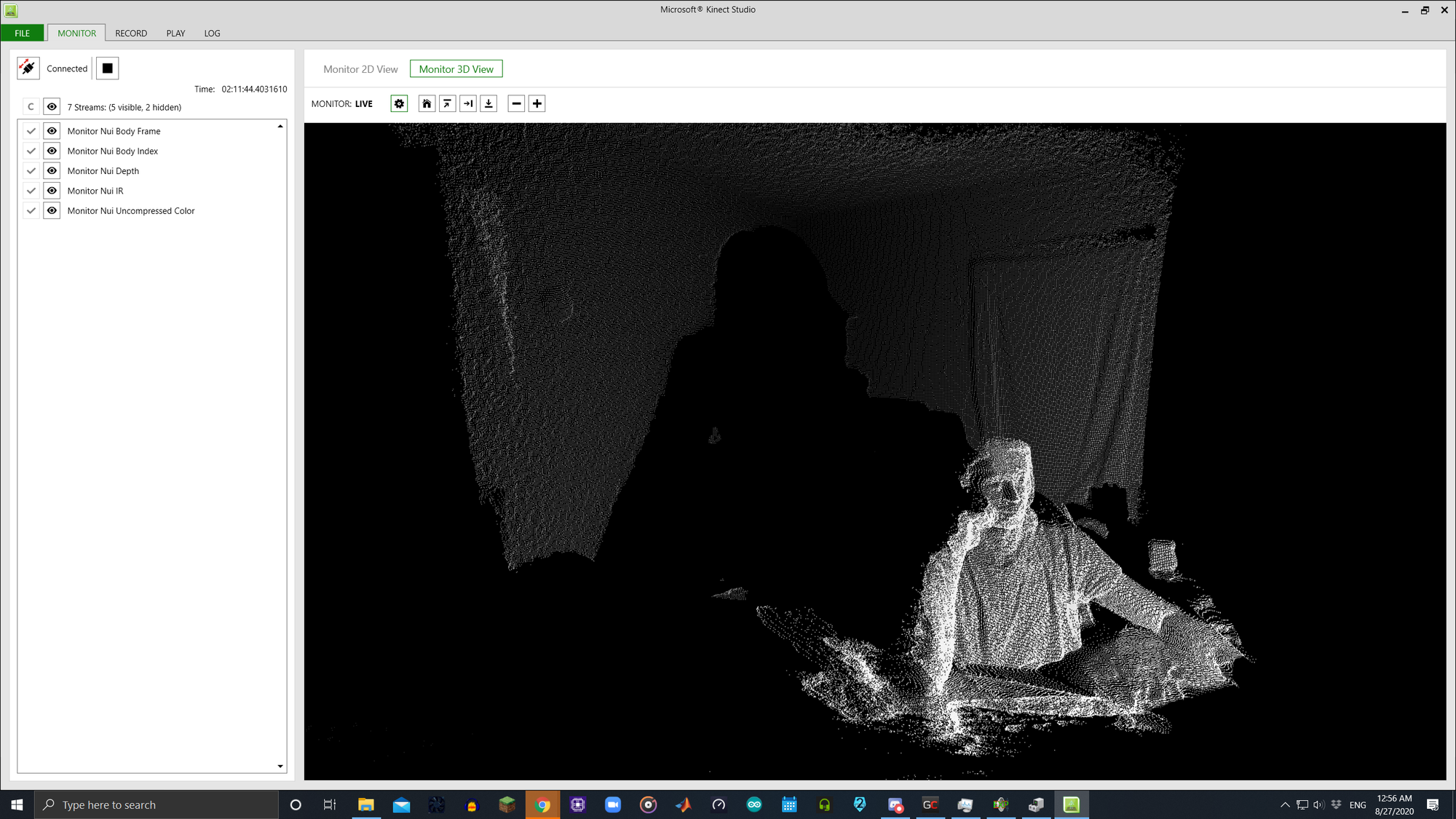1456x819 pixels.
Task: Uncheck Monitor Nui Uncompressed Color stream
Action: click(x=31, y=211)
